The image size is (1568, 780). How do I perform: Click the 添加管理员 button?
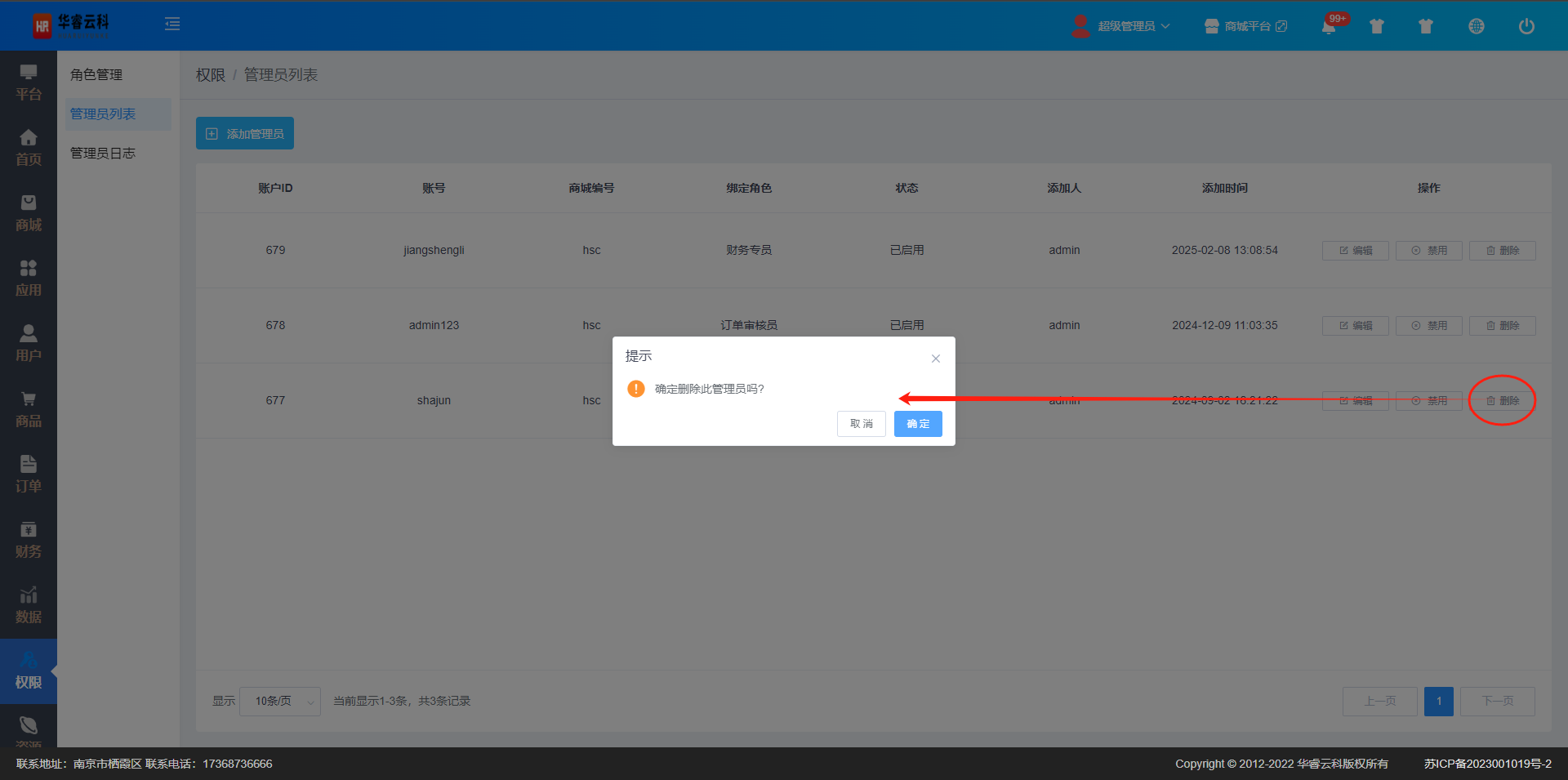245,134
